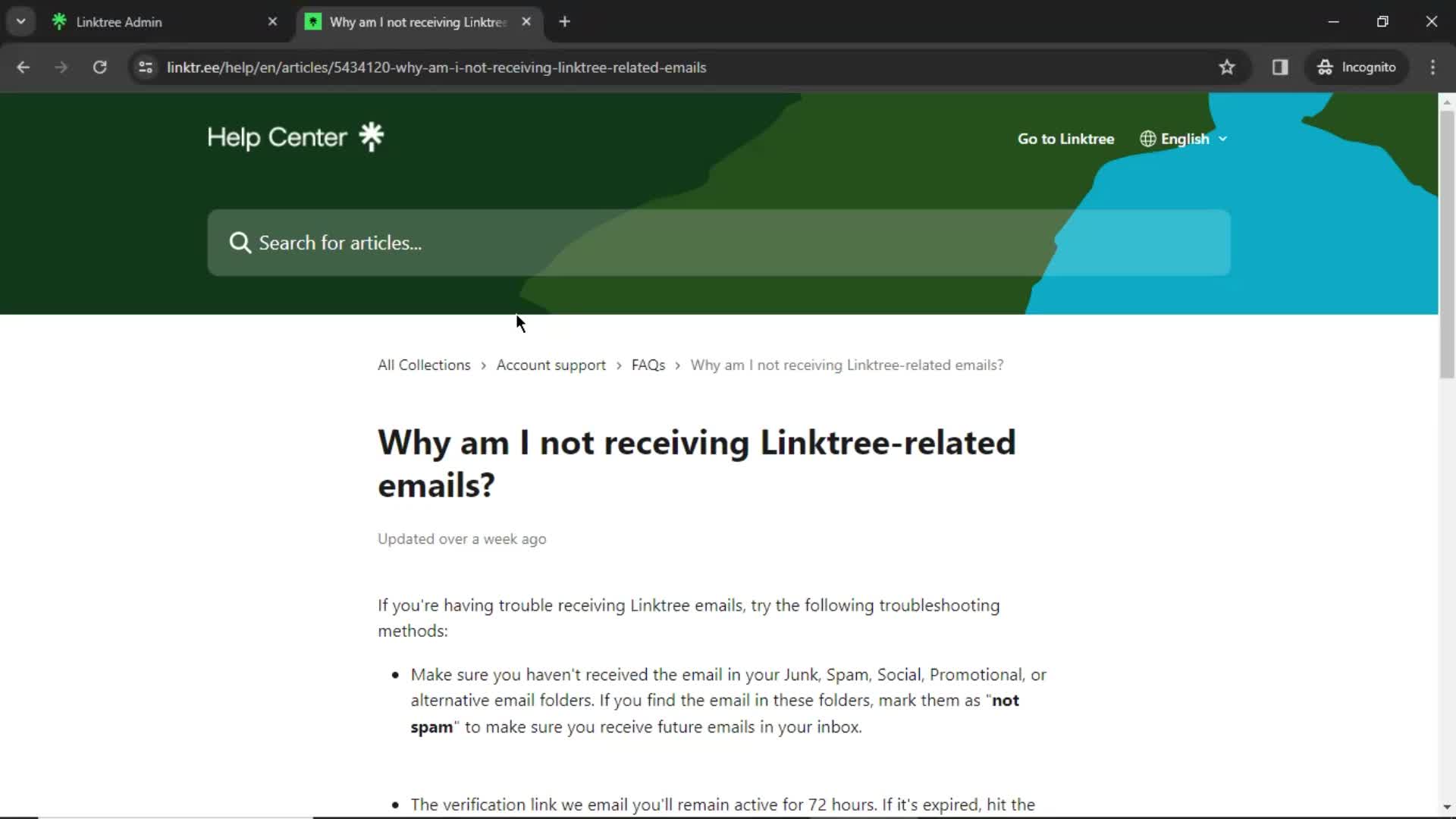Close the Linktree help article tab

(x=526, y=22)
